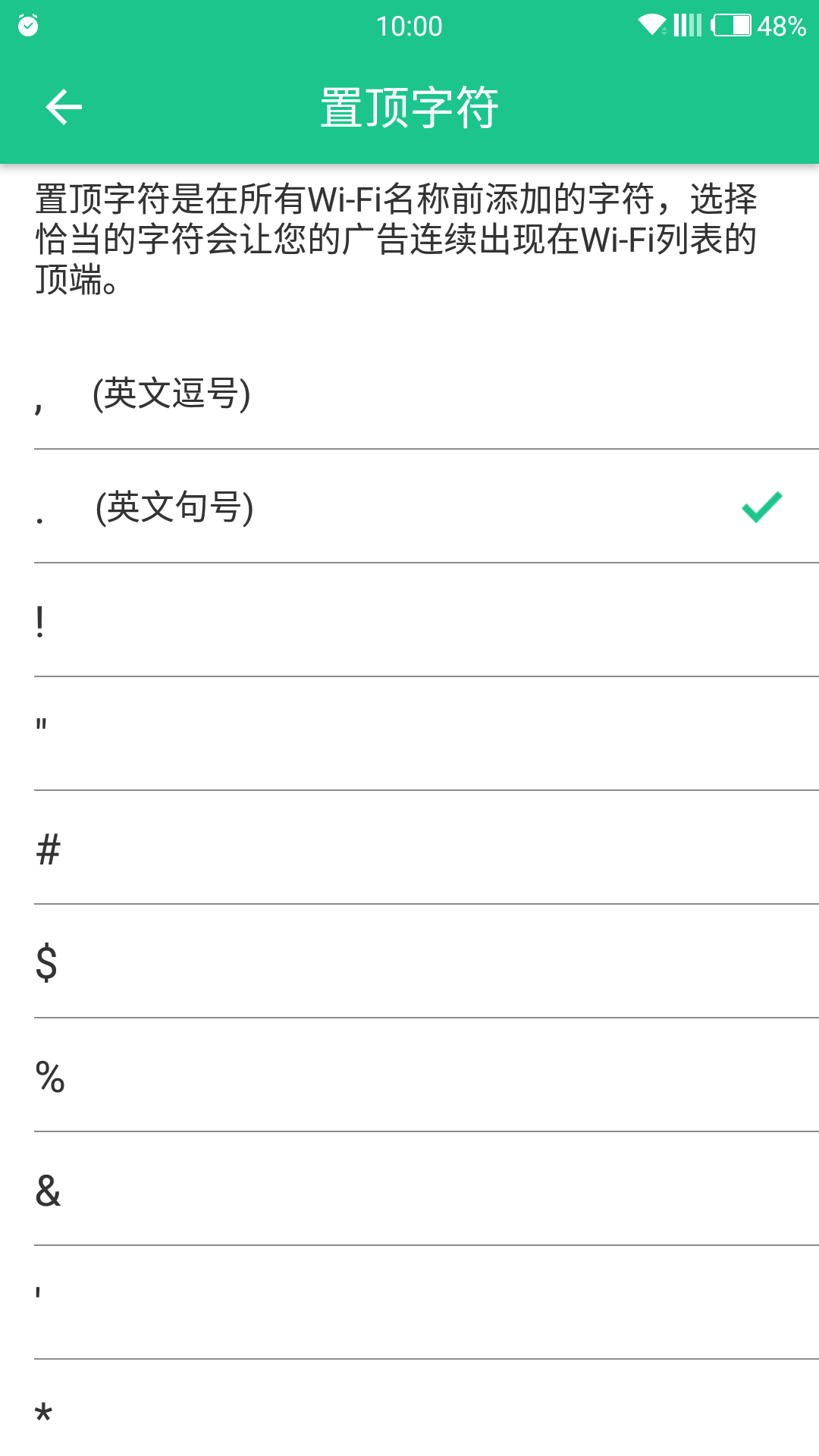Select the comma 英文逗号 option
The width and height of the screenshot is (819, 1456).
409,394
